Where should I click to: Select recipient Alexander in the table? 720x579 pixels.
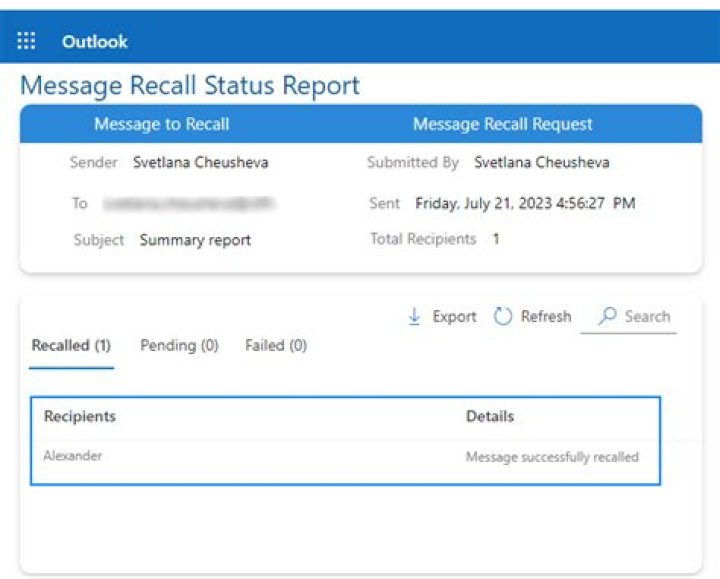tap(73, 456)
